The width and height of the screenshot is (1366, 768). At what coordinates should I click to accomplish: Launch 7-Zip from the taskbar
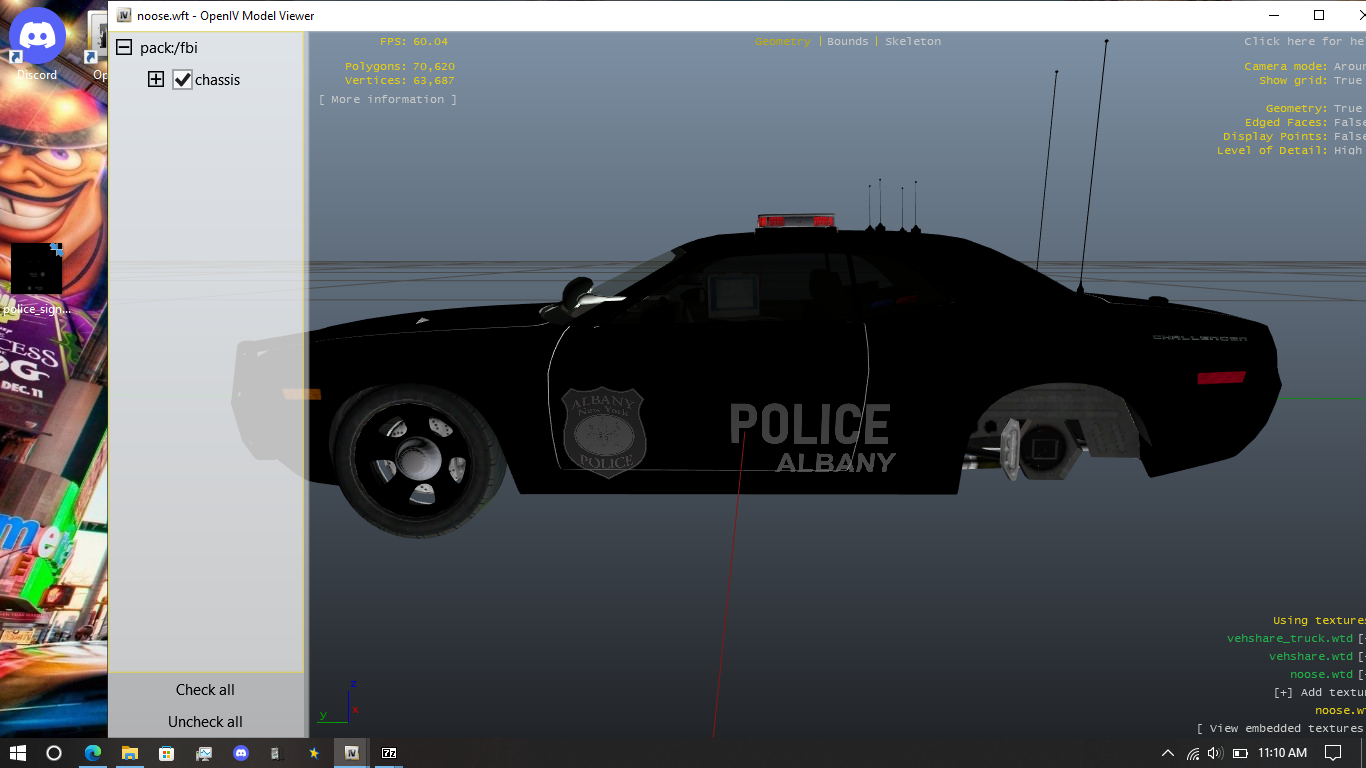pos(389,753)
